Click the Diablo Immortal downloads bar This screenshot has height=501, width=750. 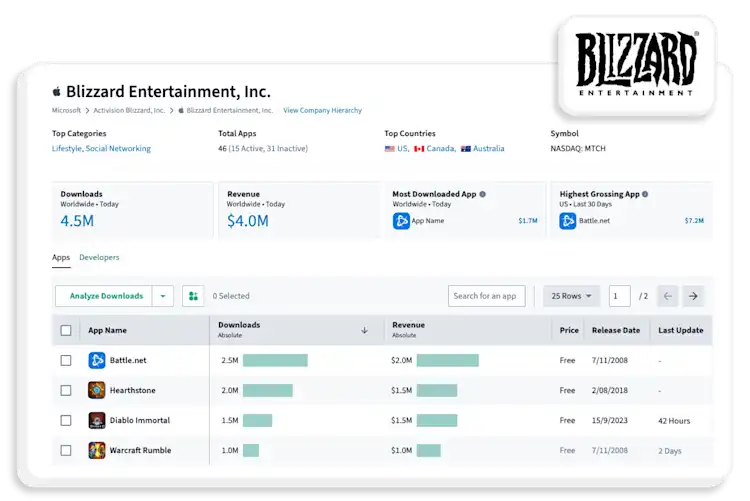pos(257,421)
